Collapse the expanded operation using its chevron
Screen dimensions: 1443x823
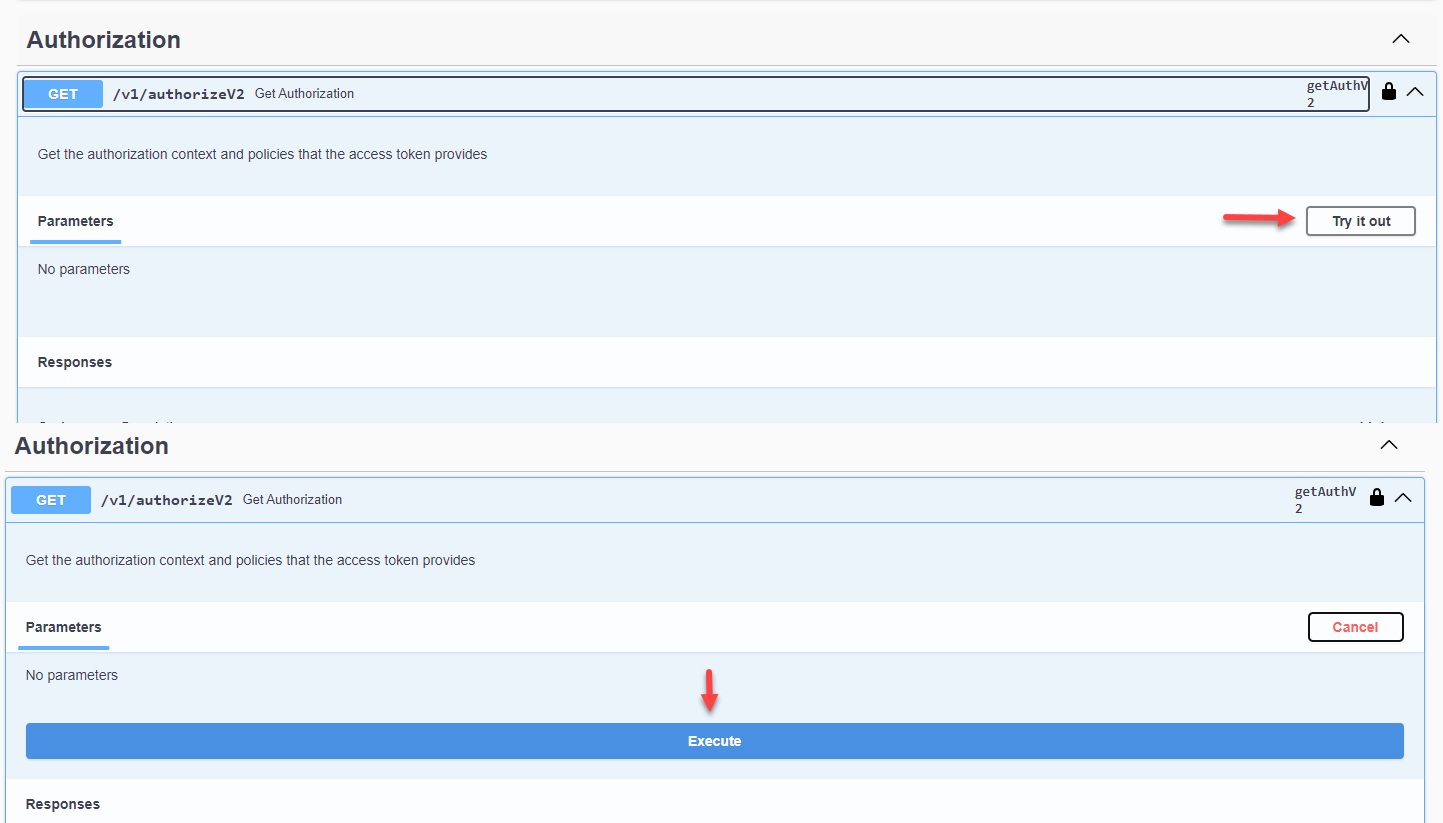[x=1404, y=497]
